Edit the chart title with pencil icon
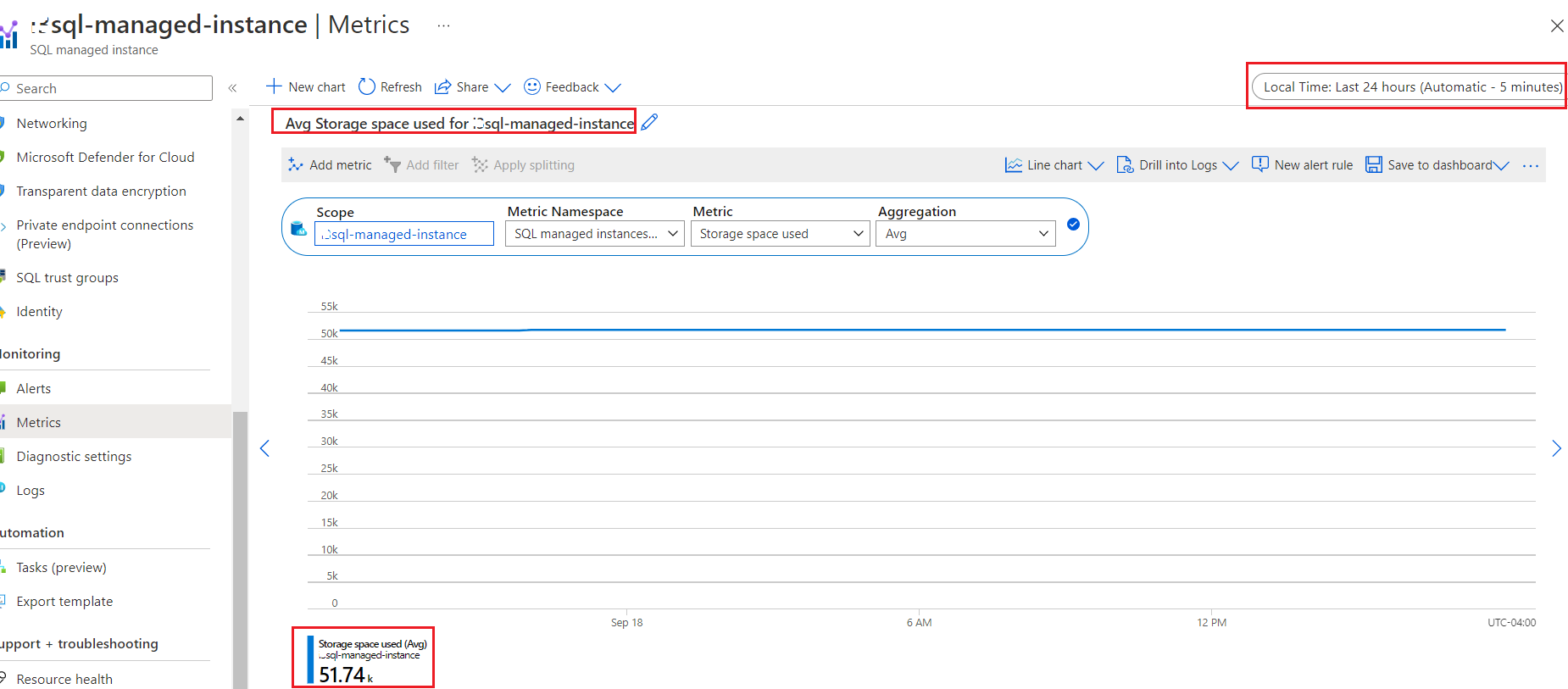 tap(649, 123)
